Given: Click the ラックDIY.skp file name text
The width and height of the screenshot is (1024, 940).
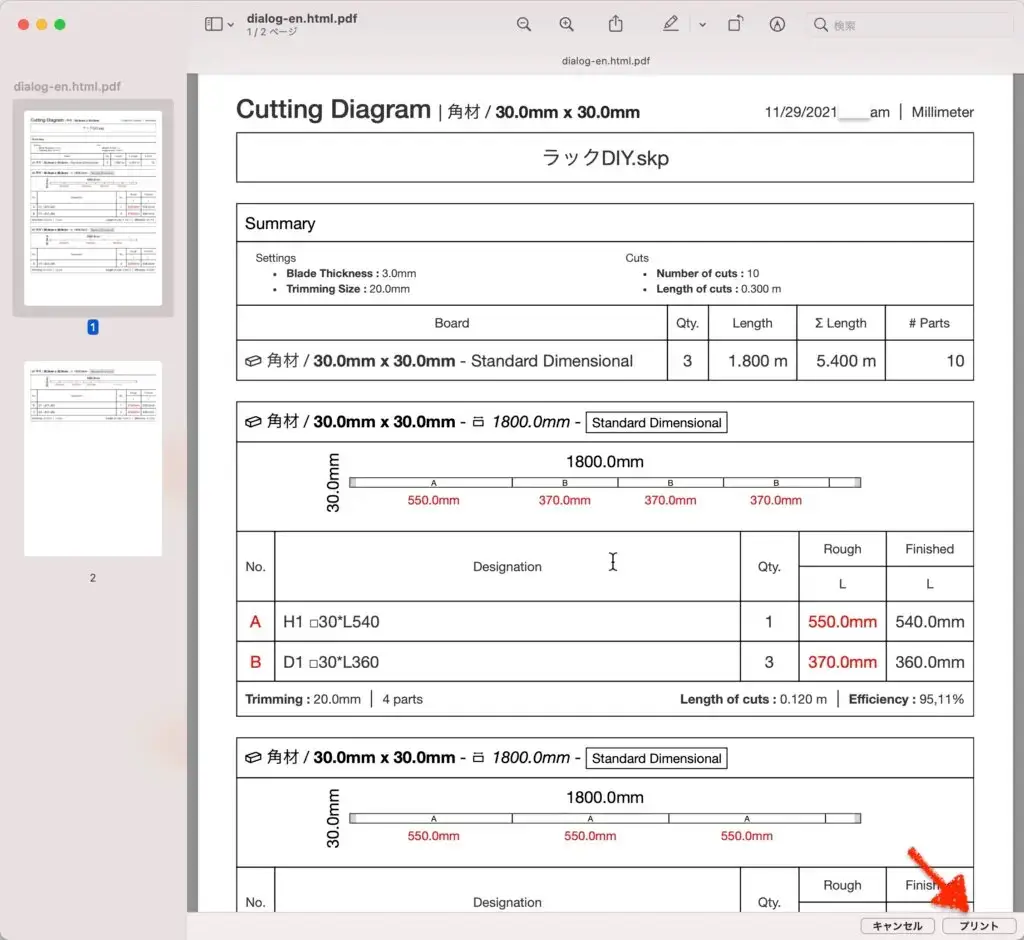Looking at the screenshot, I should point(605,157).
